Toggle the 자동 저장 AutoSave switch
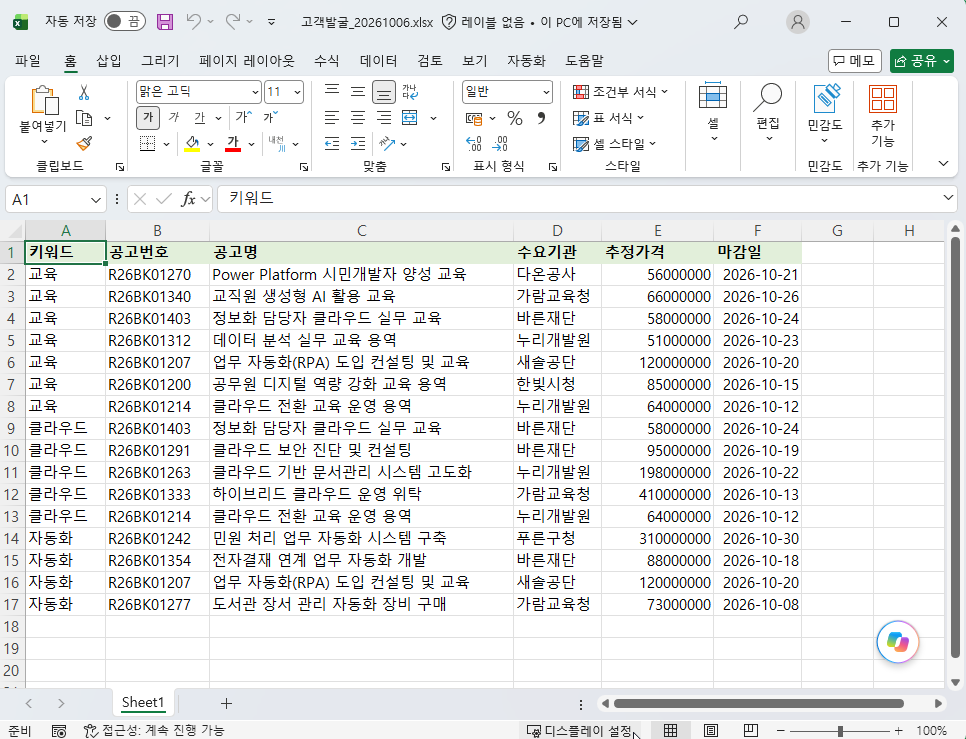 (x=124, y=22)
